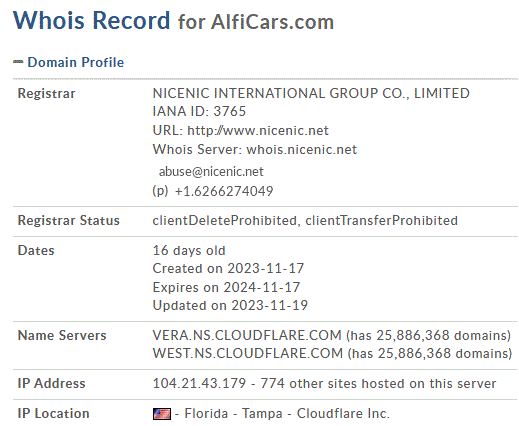Click WEST.NS.CLOUDFLARE.COM name server
This screenshot has height=426, width=519.
coord(248,353)
